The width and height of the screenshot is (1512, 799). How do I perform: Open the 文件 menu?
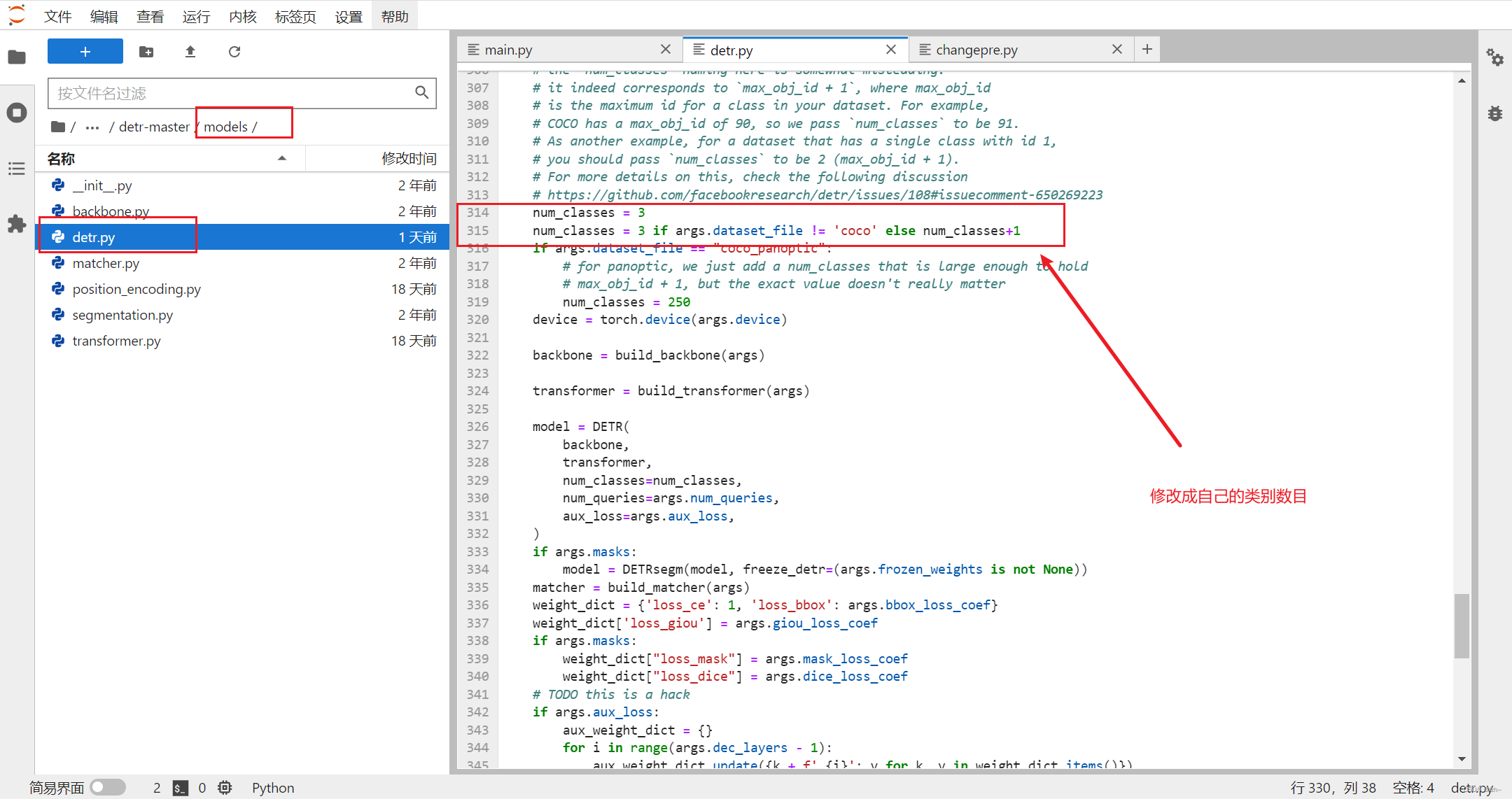tap(58, 16)
